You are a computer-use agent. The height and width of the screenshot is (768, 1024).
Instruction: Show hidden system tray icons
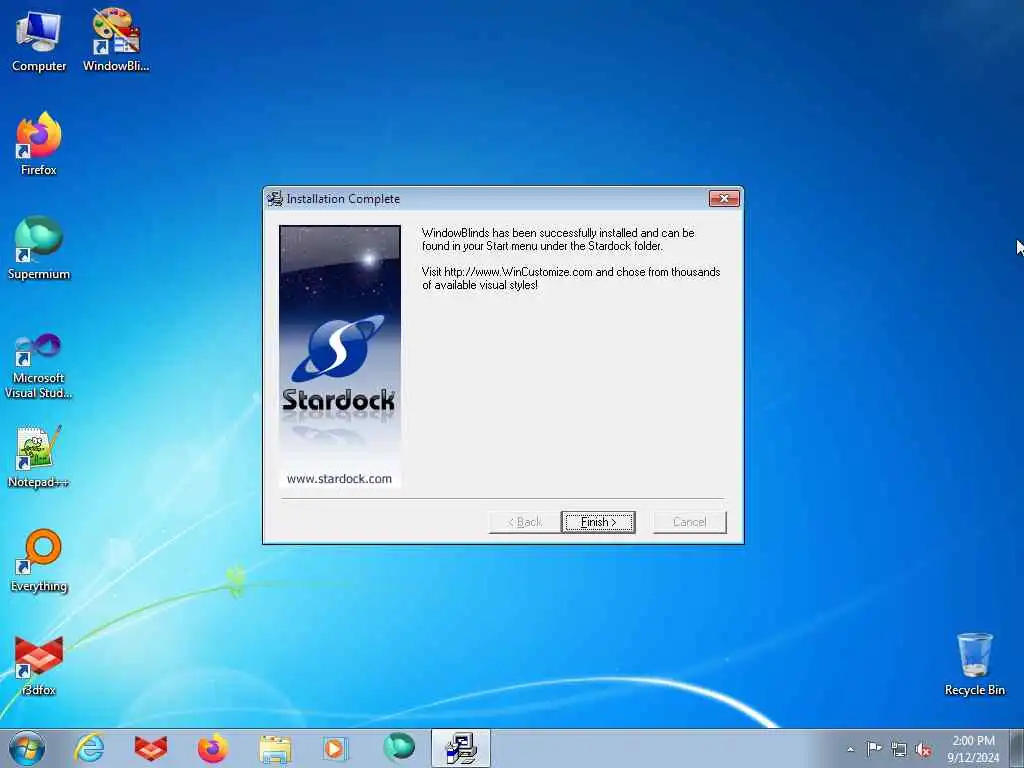[850, 750]
